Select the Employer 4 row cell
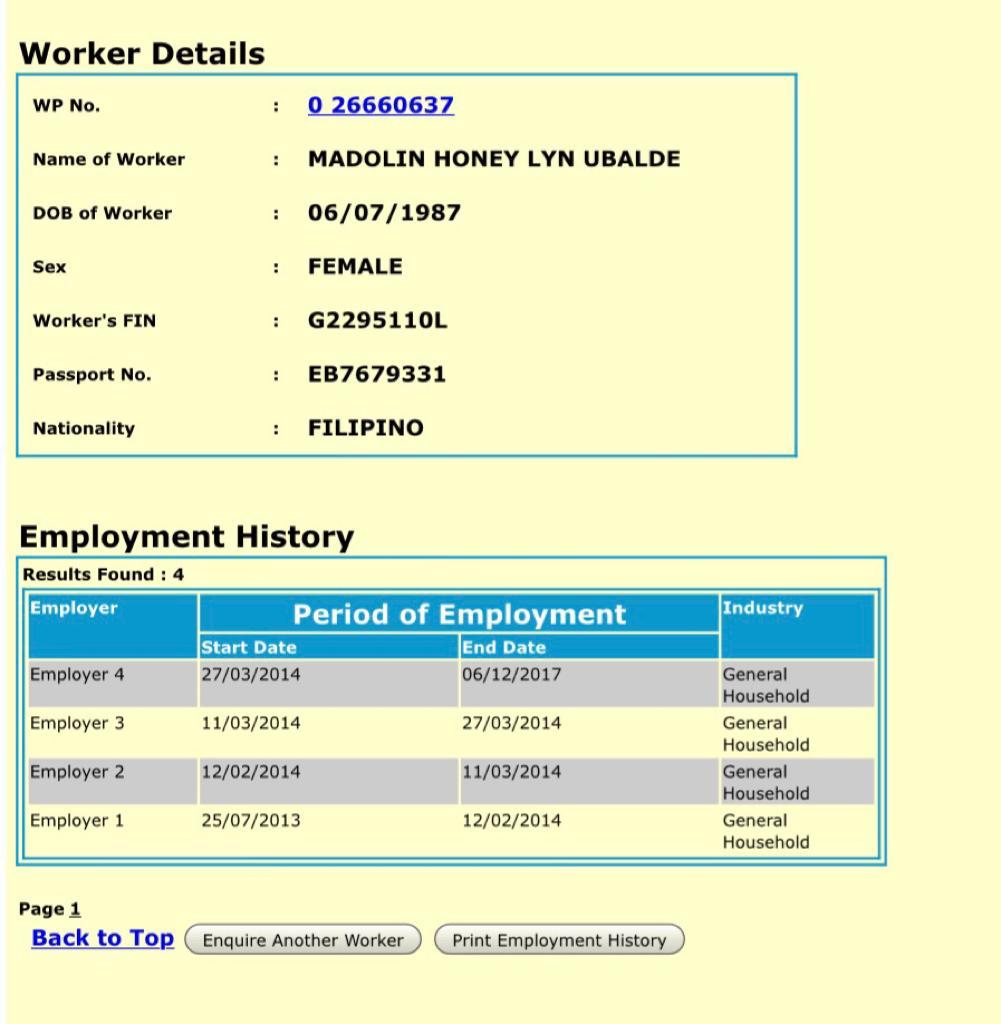Viewport: 1001px width, 1024px height. (77, 675)
